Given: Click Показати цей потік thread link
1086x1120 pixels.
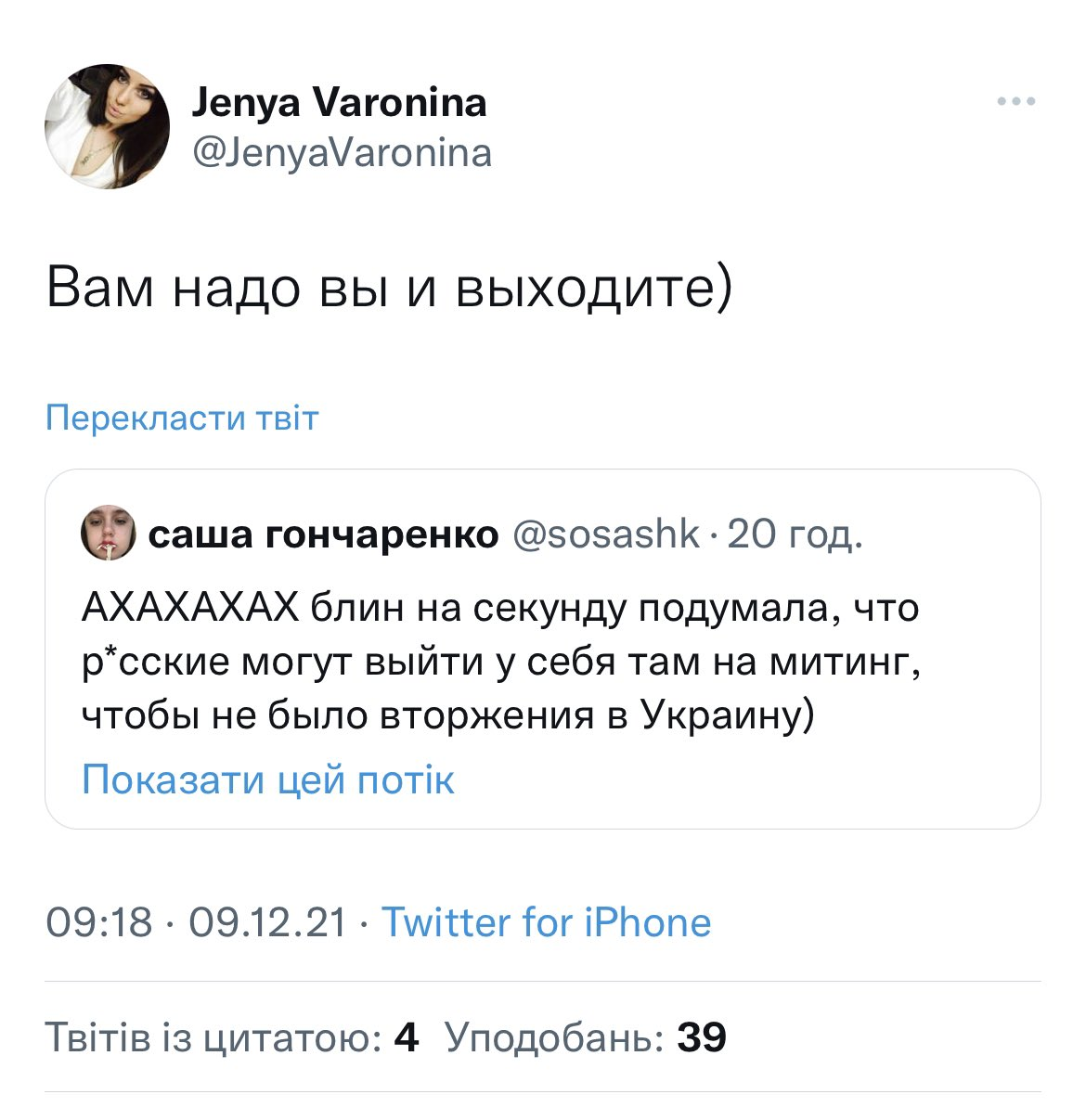Looking at the screenshot, I should pyautogui.click(x=267, y=779).
